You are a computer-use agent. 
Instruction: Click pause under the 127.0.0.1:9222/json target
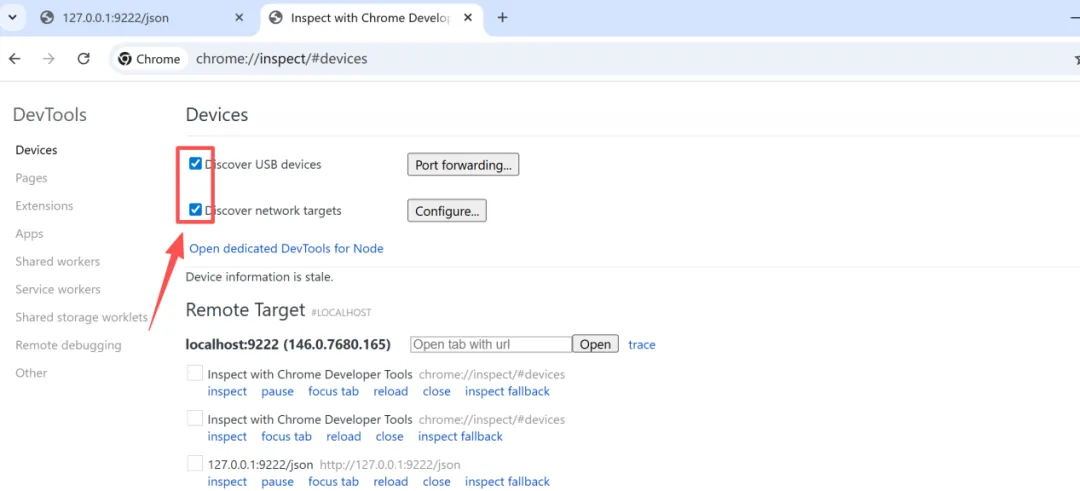(278, 481)
